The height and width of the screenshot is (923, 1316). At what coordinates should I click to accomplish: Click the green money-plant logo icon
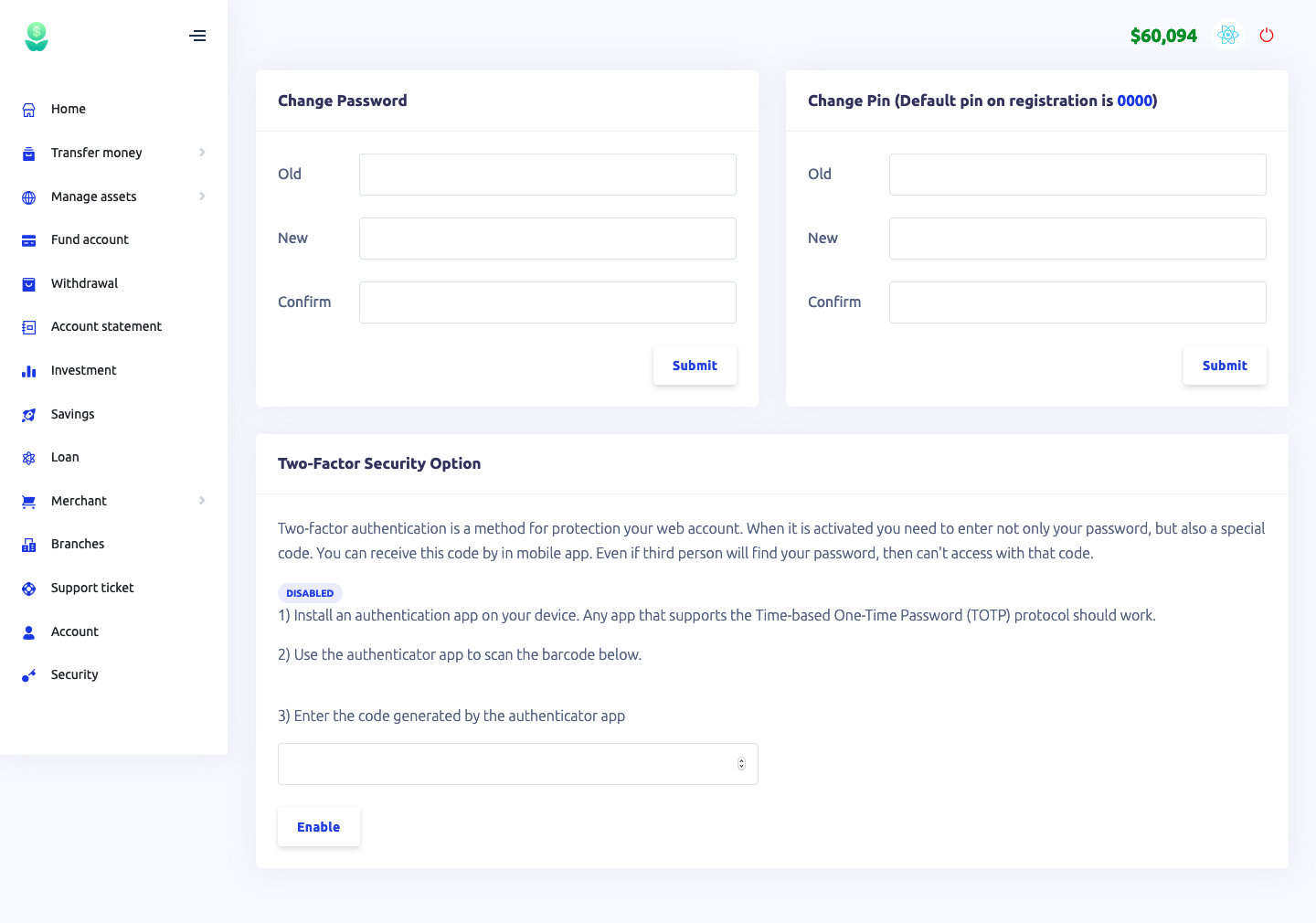click(x=36, y=36)
